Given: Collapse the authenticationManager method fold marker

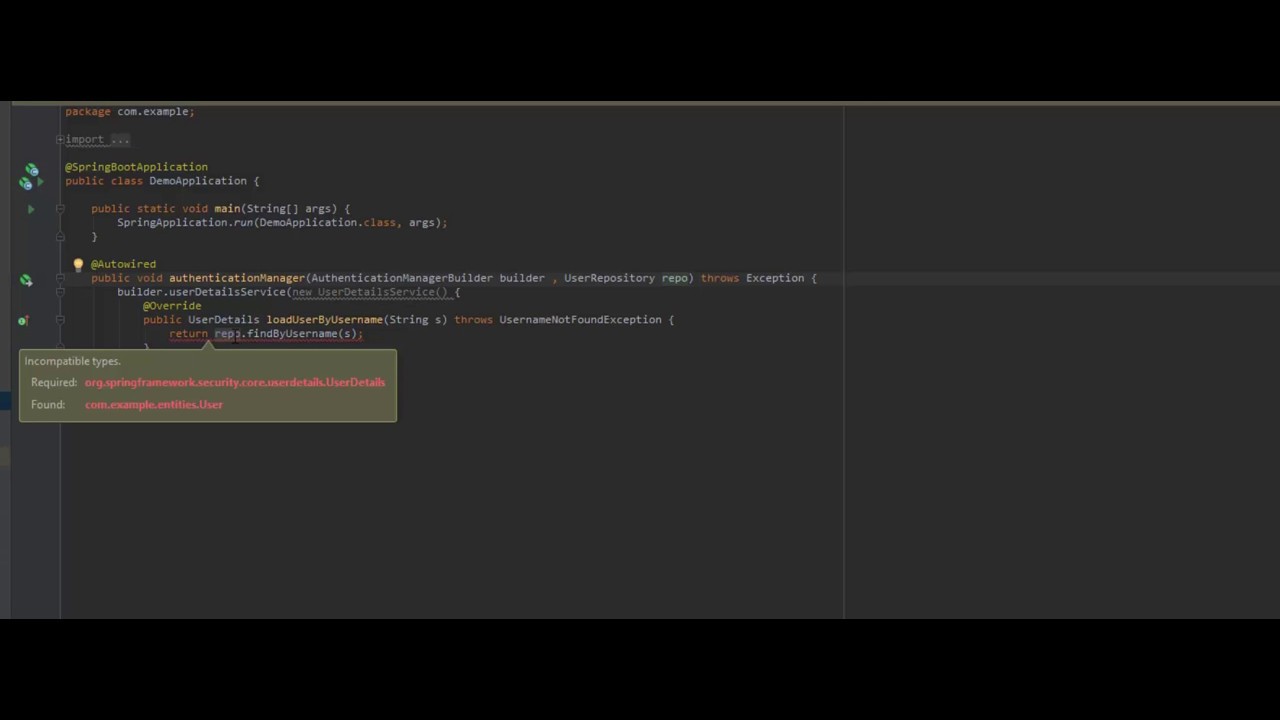Looking at the screenshot, I should click(x=60, y=279).
